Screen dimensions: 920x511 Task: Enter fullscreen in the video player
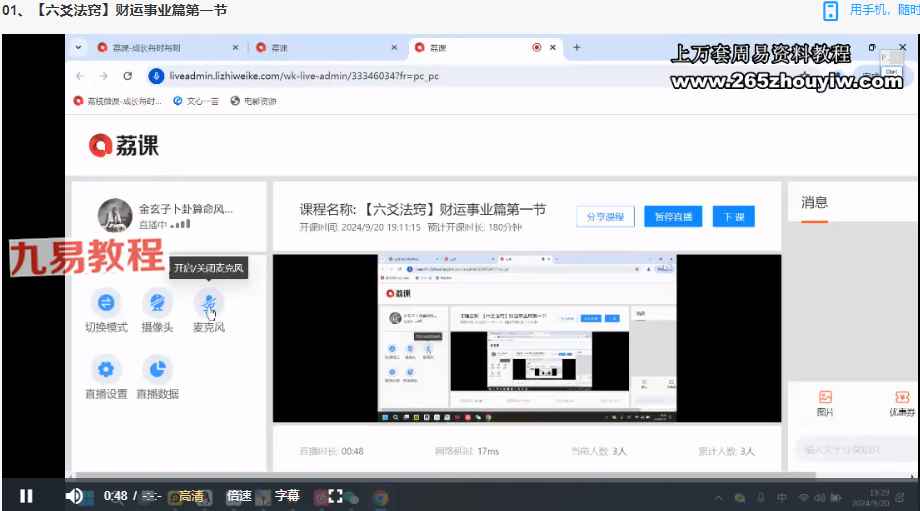tap(335, 495)
